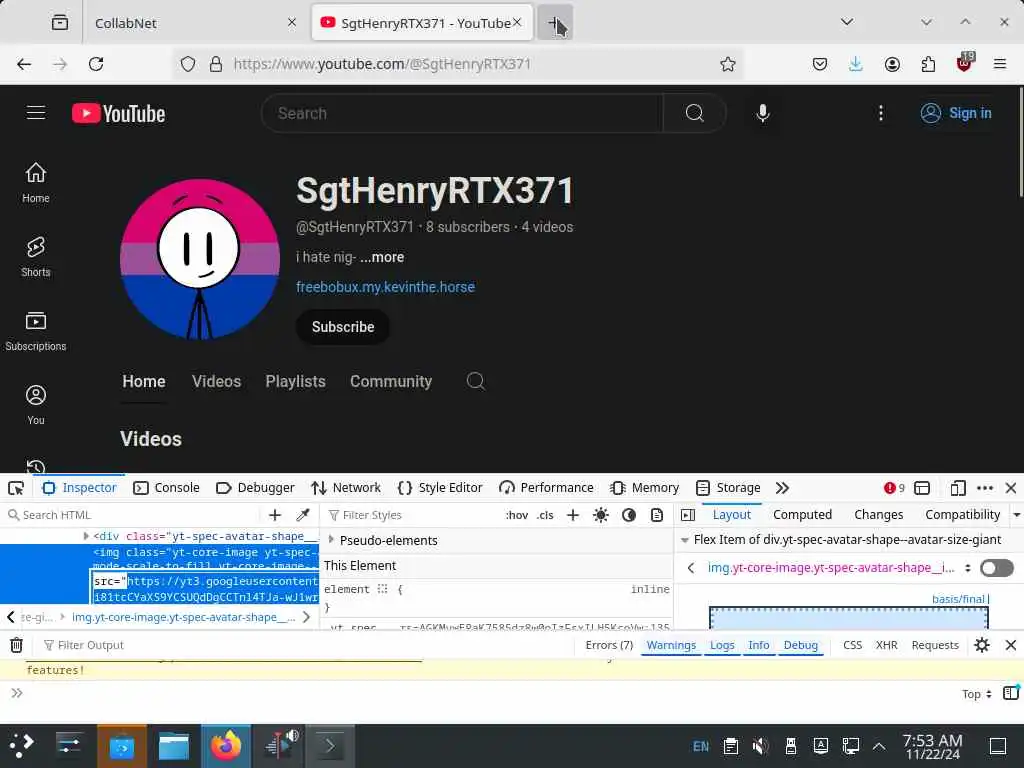Open YouTube settings three-dot menu
This screenshot has width=1024, height=768.
pyautogui.click(x=881, y=114)
